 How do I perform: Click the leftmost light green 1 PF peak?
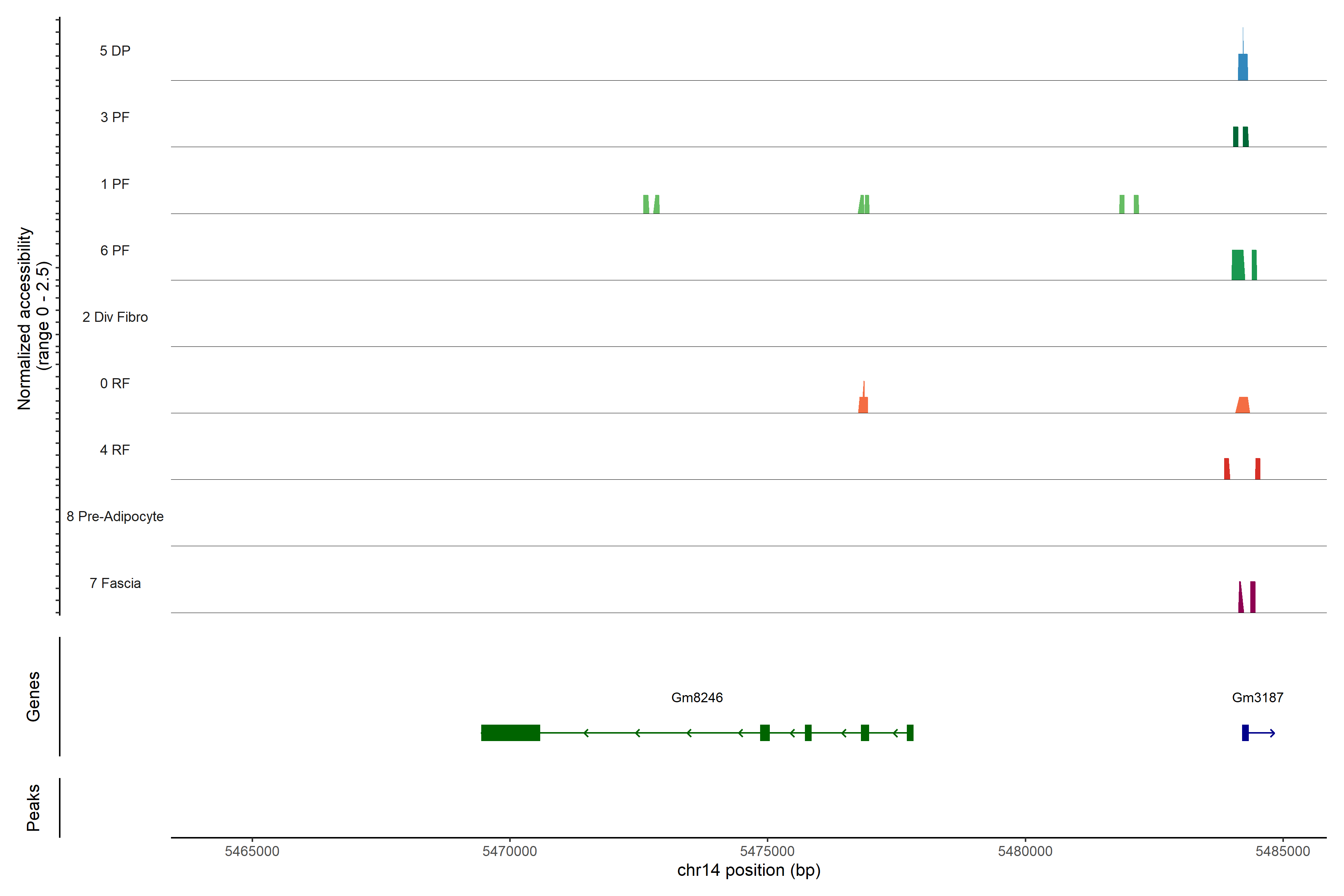tap(646, 205)
